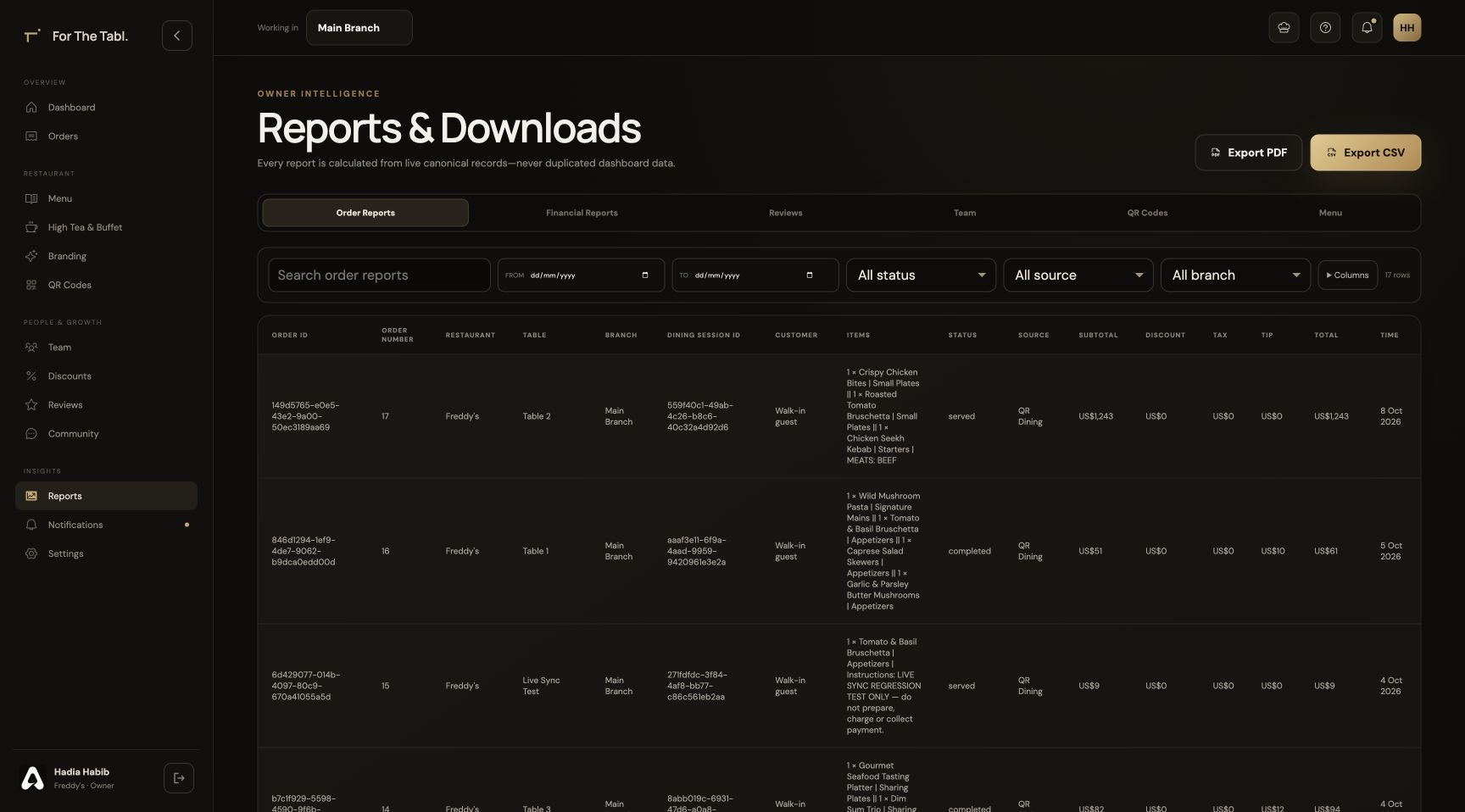Click the Live Sync Test table cell
Screen dimensions: 1465x812
[x=541, y=687]
